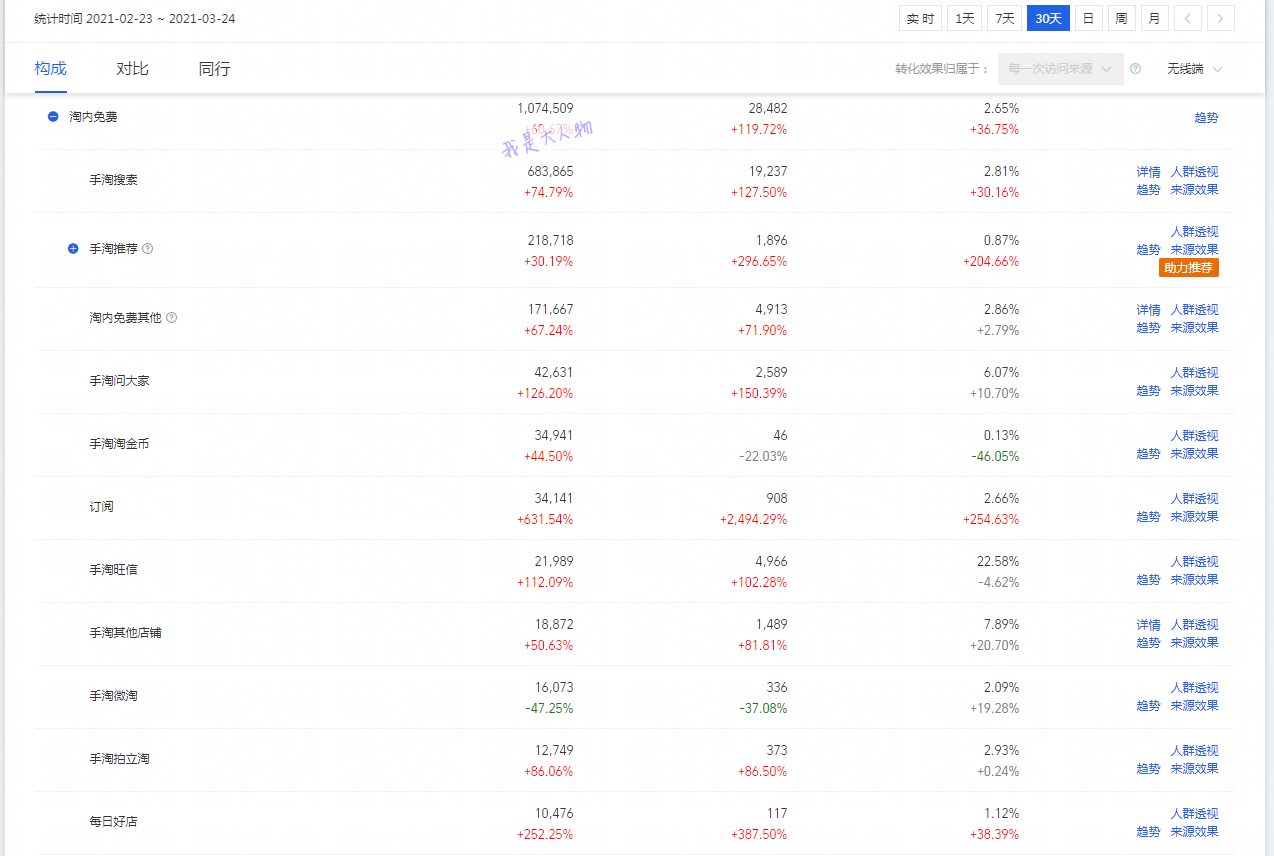Open 人群透视 for 每日好店
This screenshot has width=1274, height=856.
click(x=1195, y=814)
